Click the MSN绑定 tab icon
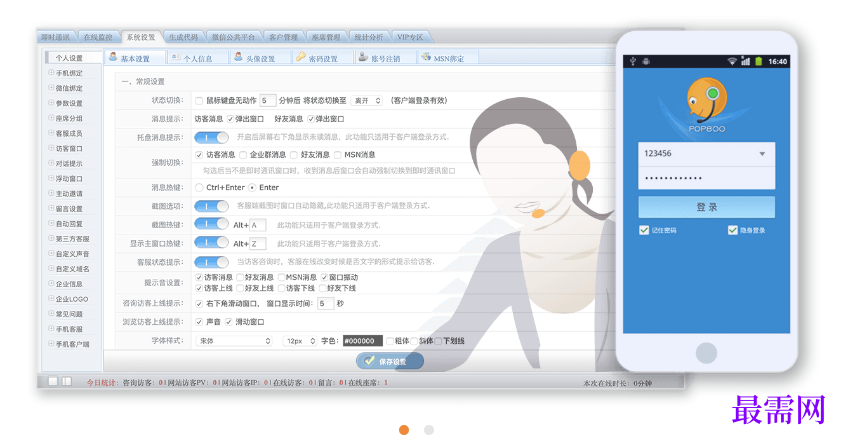844x441 pixels. tap(426, 57)
